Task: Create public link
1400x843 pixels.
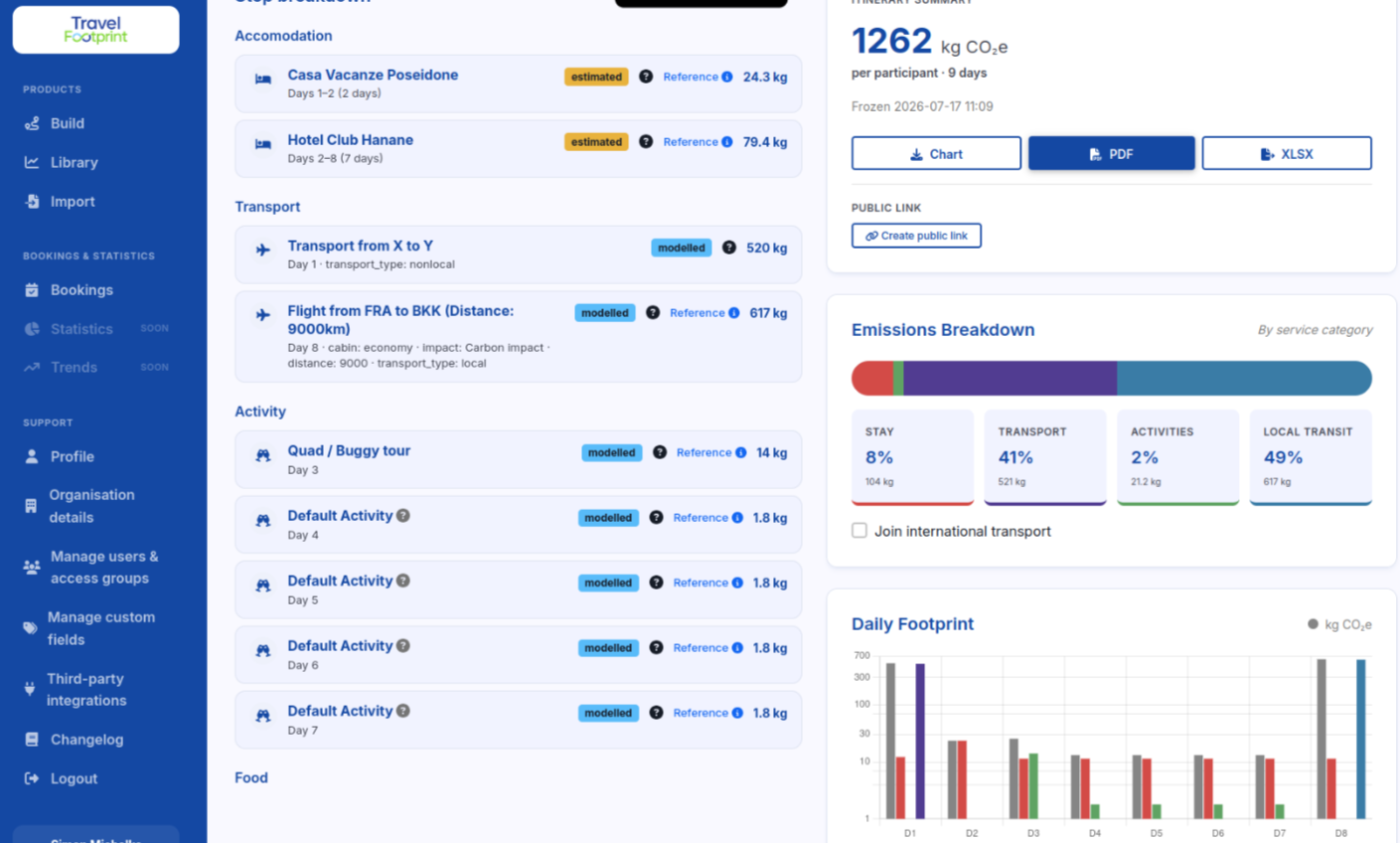Action: (x=916, y=236)
